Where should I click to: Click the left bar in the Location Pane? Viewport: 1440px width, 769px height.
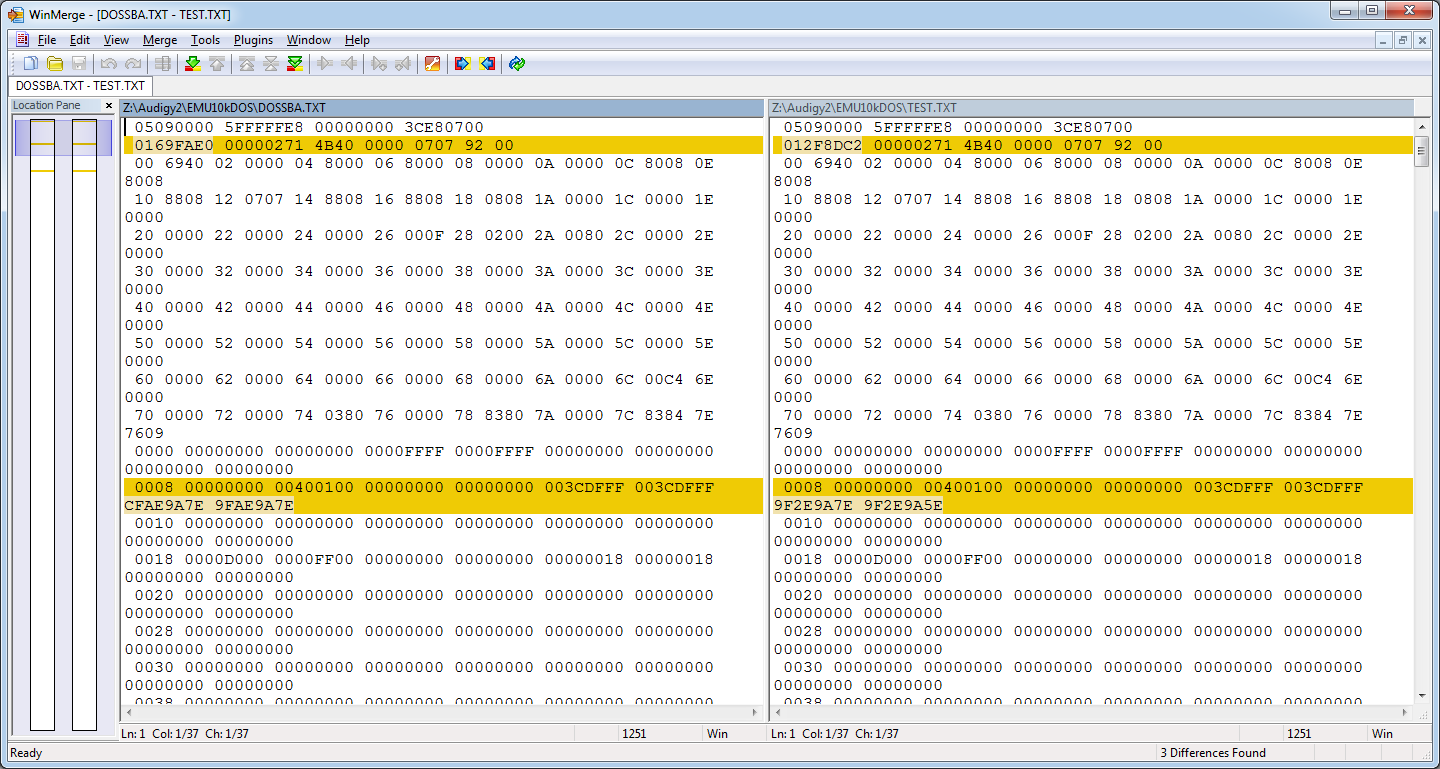pyautogui.click(x=42, y=425)
